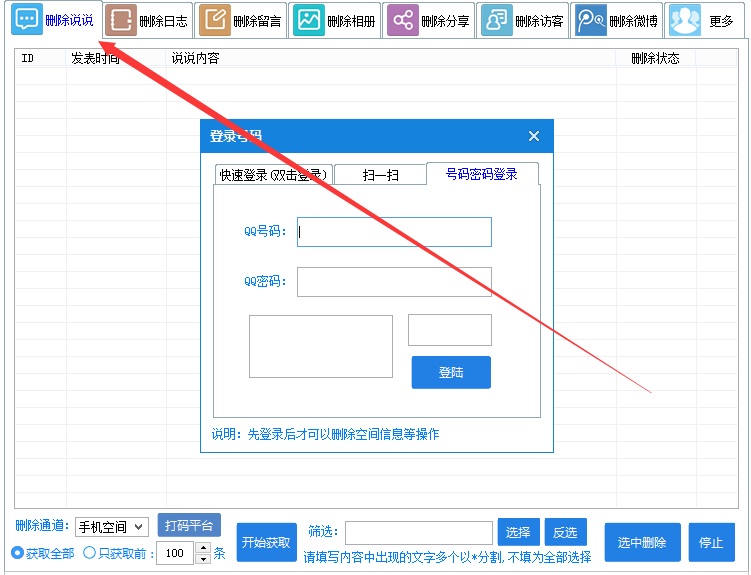Click the 反选 button
Viewport: 751px width, 575px height.
[x=566, y=532]
